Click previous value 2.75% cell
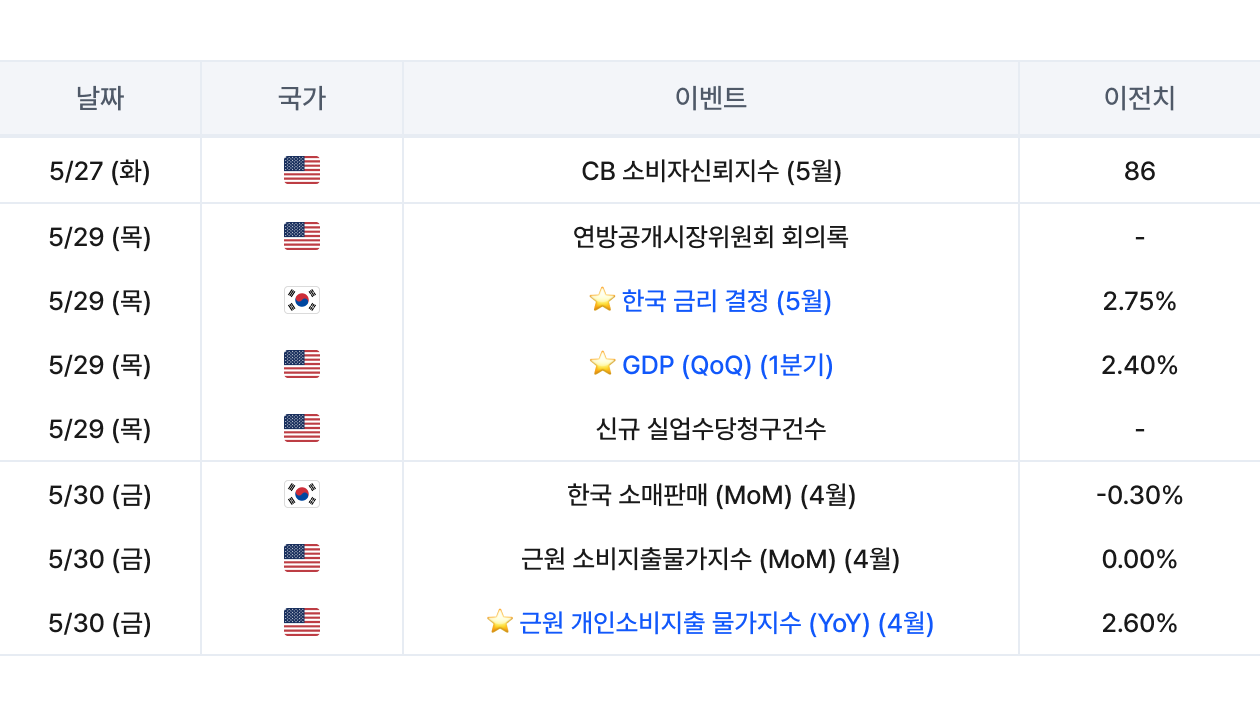 [1139, 301]
